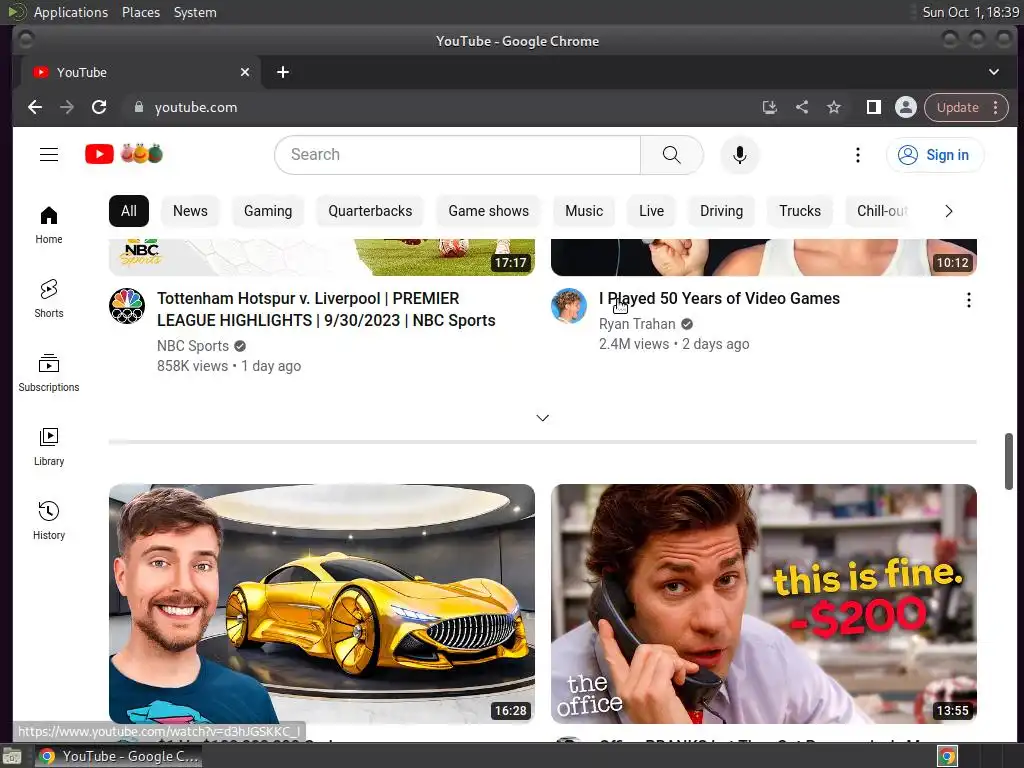The height and width of the screenshot is (768, 1024).
Task: Open the System menu
Action: (x=195, y=12)
